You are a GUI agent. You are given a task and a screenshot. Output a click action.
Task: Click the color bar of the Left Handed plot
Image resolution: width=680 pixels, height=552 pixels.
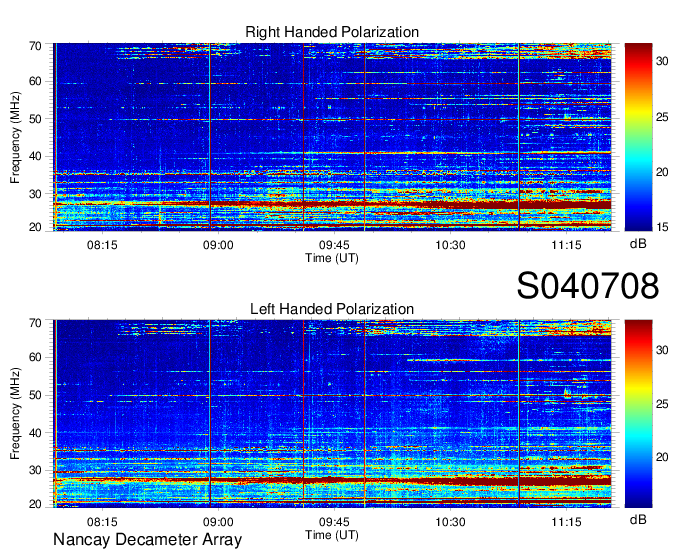coord(638,414)
